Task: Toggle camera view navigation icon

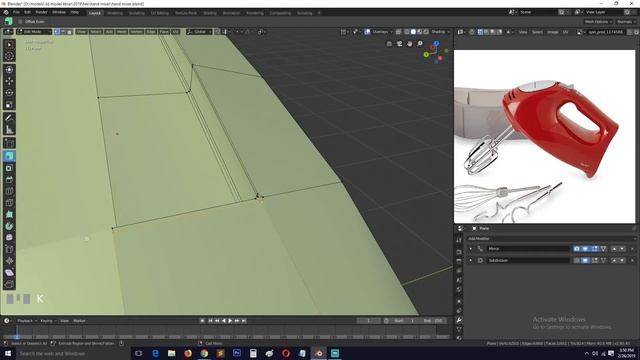Action: pyautogui.click(x=400, y=44)
